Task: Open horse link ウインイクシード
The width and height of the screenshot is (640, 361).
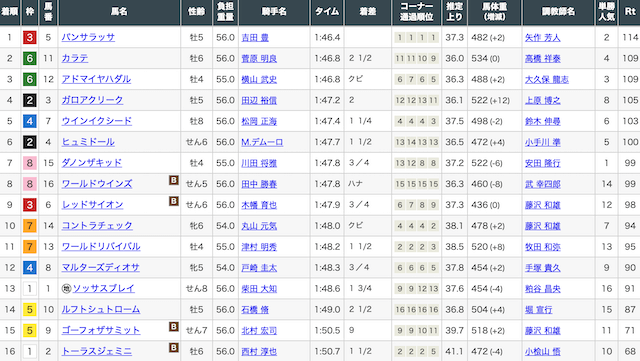Action: tap(97, 121)
